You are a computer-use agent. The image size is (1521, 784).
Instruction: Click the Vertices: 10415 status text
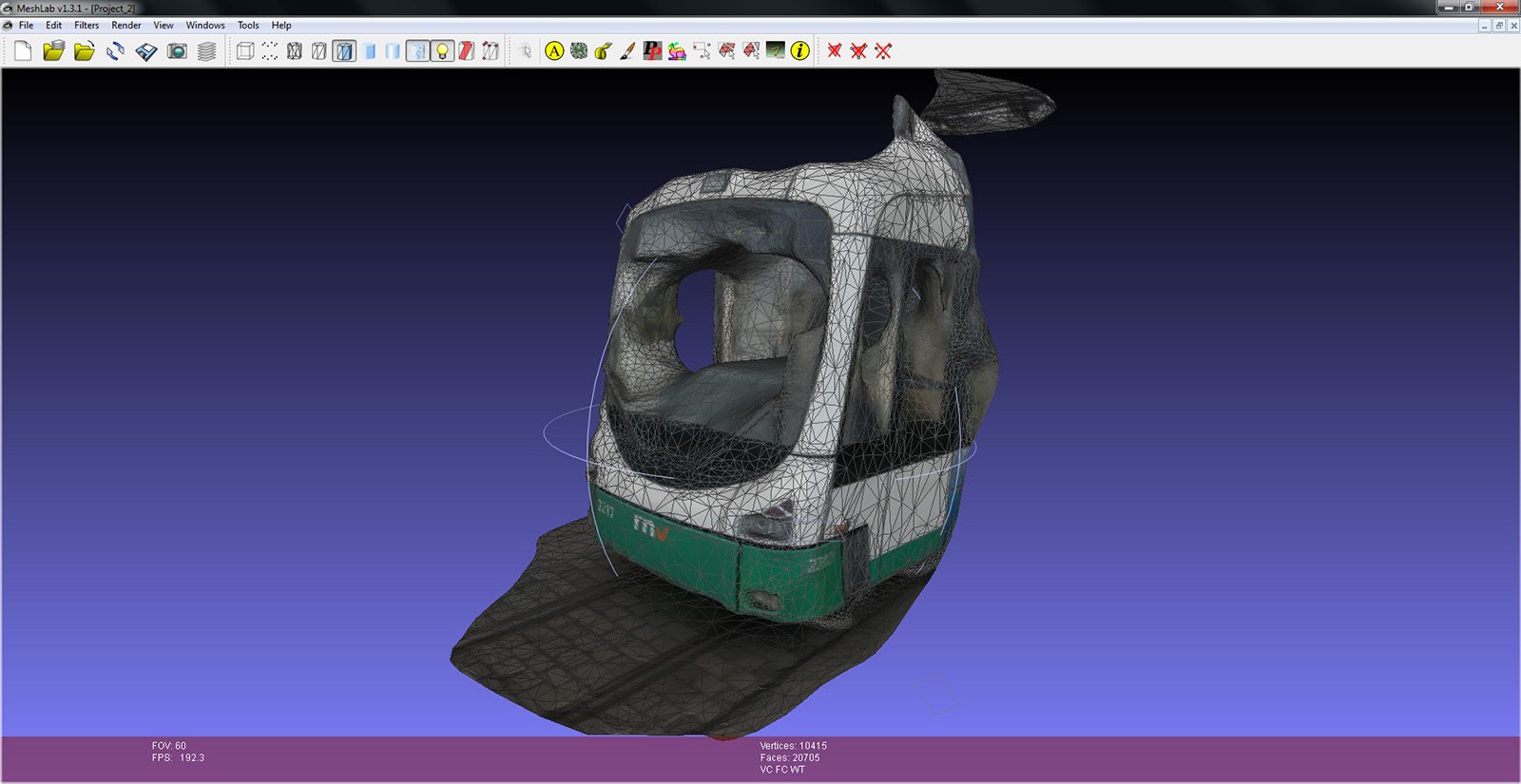click(794, 746)
